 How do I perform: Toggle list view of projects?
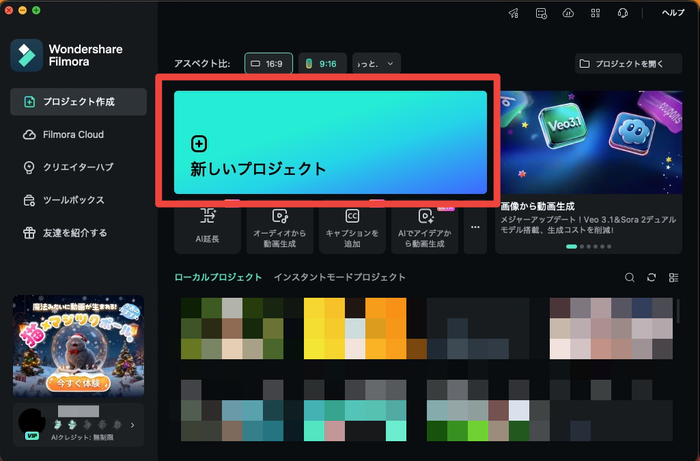(x=674, y=278)
